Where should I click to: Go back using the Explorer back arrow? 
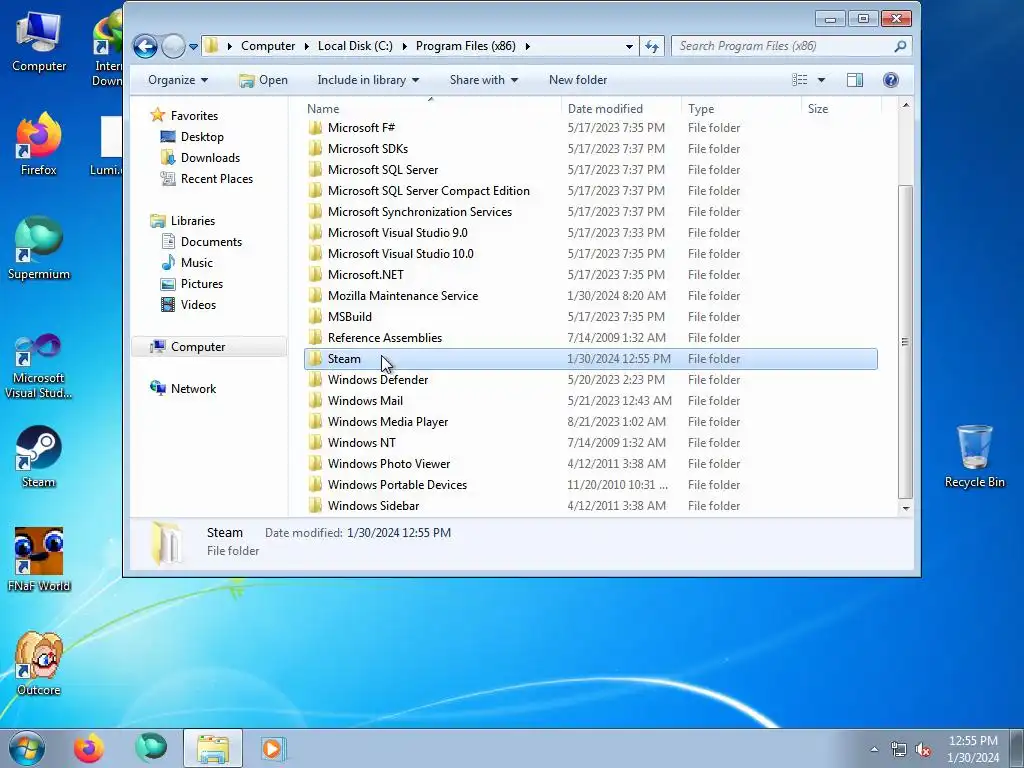[x=145, y=46]
